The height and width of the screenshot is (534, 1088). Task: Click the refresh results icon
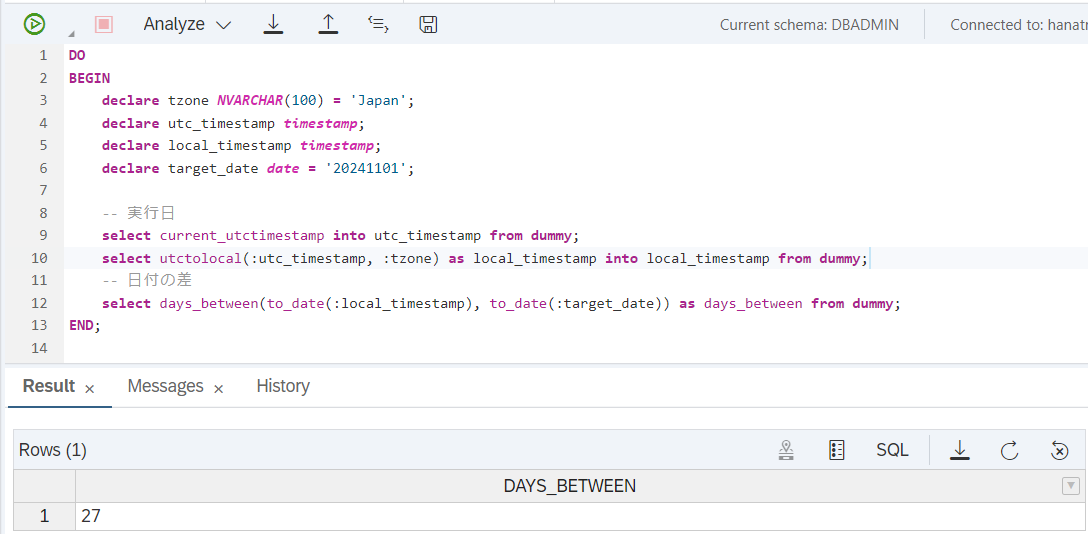pos(1010,450)
